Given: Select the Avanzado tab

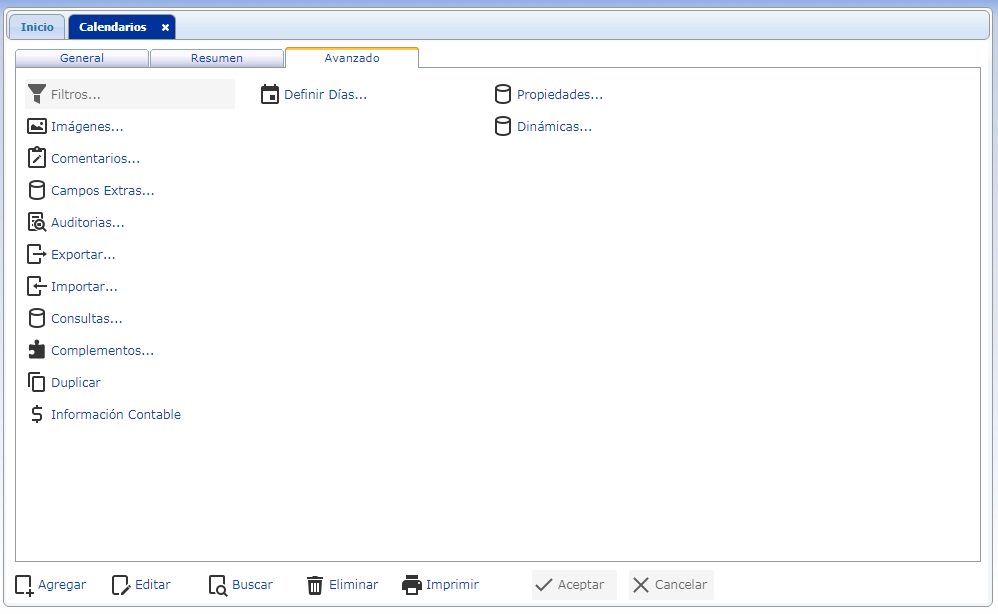Looking at the screenshot, I should pos(352,58).
